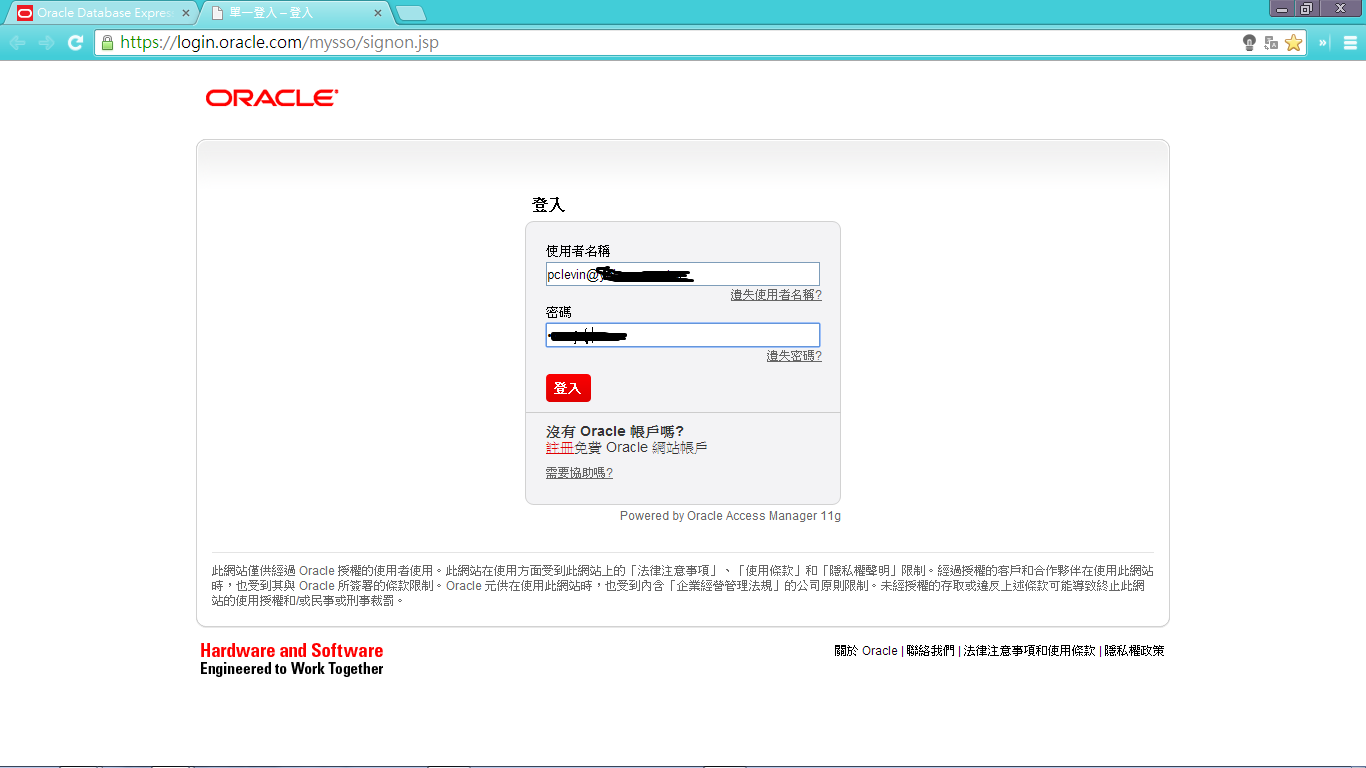Click the Oracle logo
Screen dimensions: 1366x768
point(272,98)
